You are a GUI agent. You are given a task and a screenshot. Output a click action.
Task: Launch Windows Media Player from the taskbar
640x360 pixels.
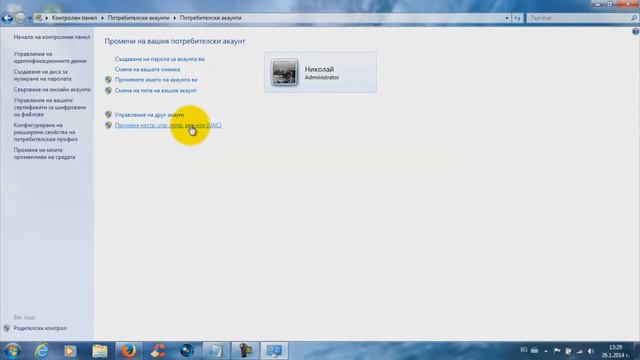(x=70, y=351)
